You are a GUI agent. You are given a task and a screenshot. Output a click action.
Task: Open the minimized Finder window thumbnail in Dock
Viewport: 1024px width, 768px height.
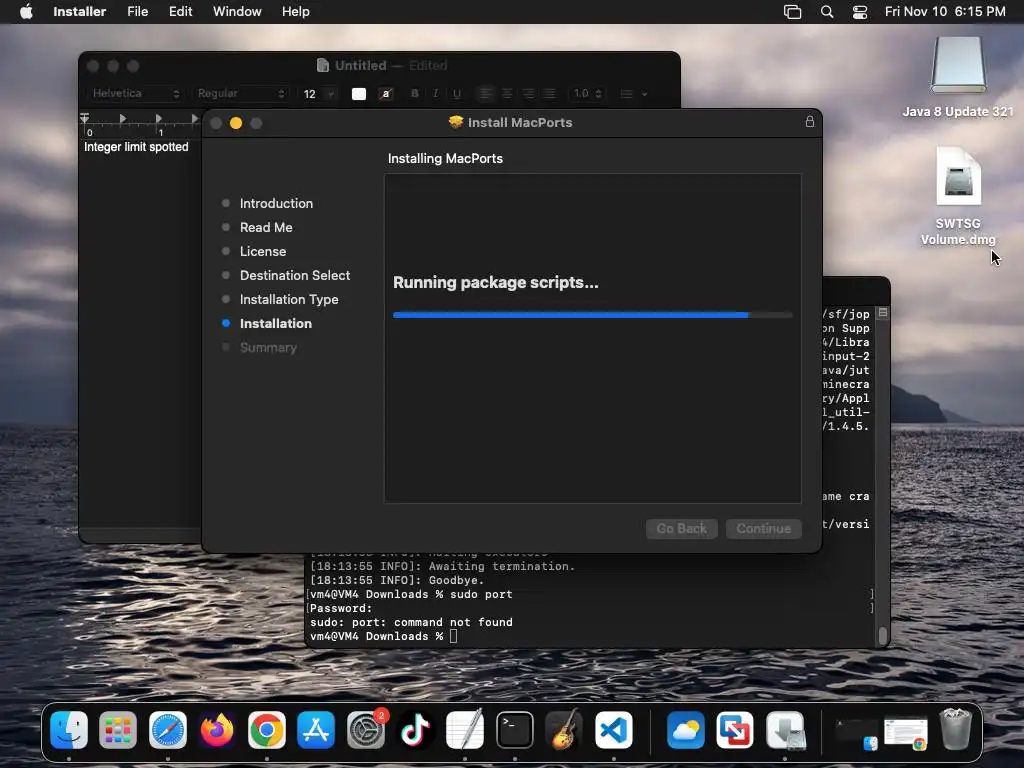pyautogui.click(x=856, y=733)
